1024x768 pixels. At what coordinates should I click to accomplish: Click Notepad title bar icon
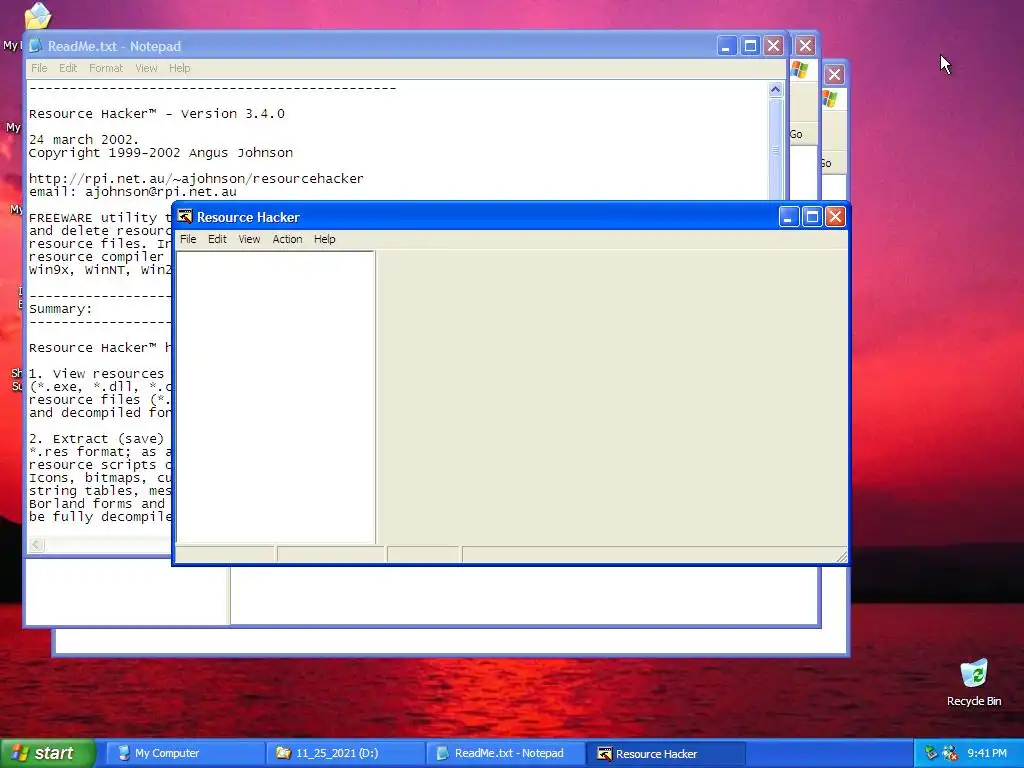(35, 46)
